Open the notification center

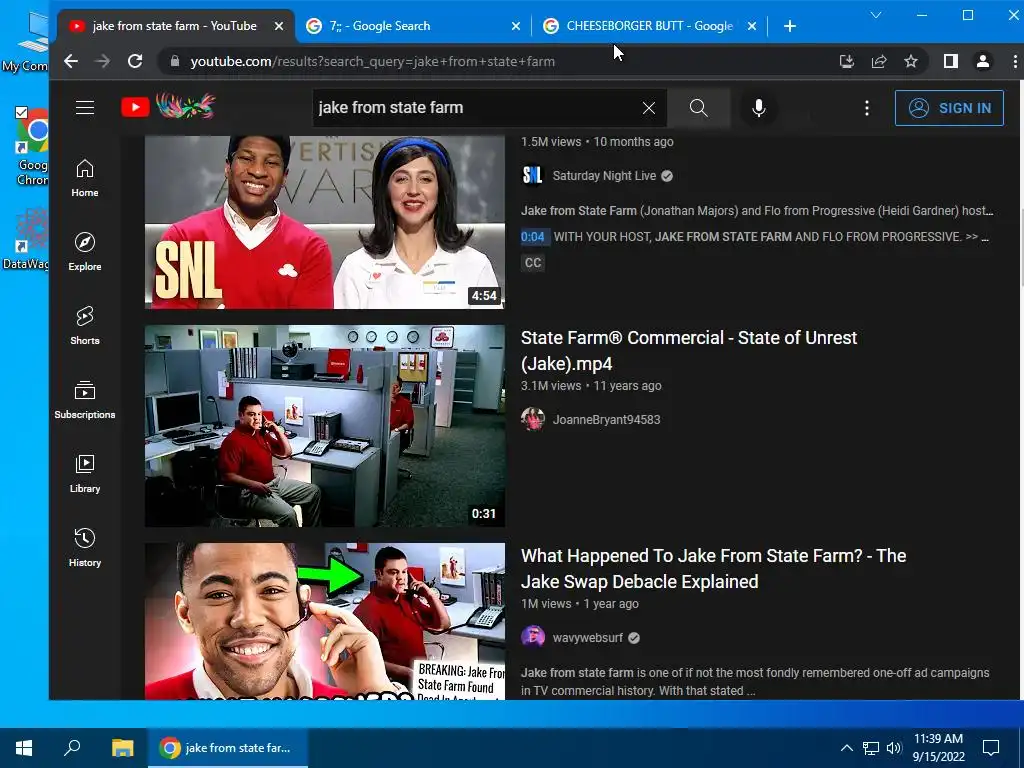[x=991, y=748]
